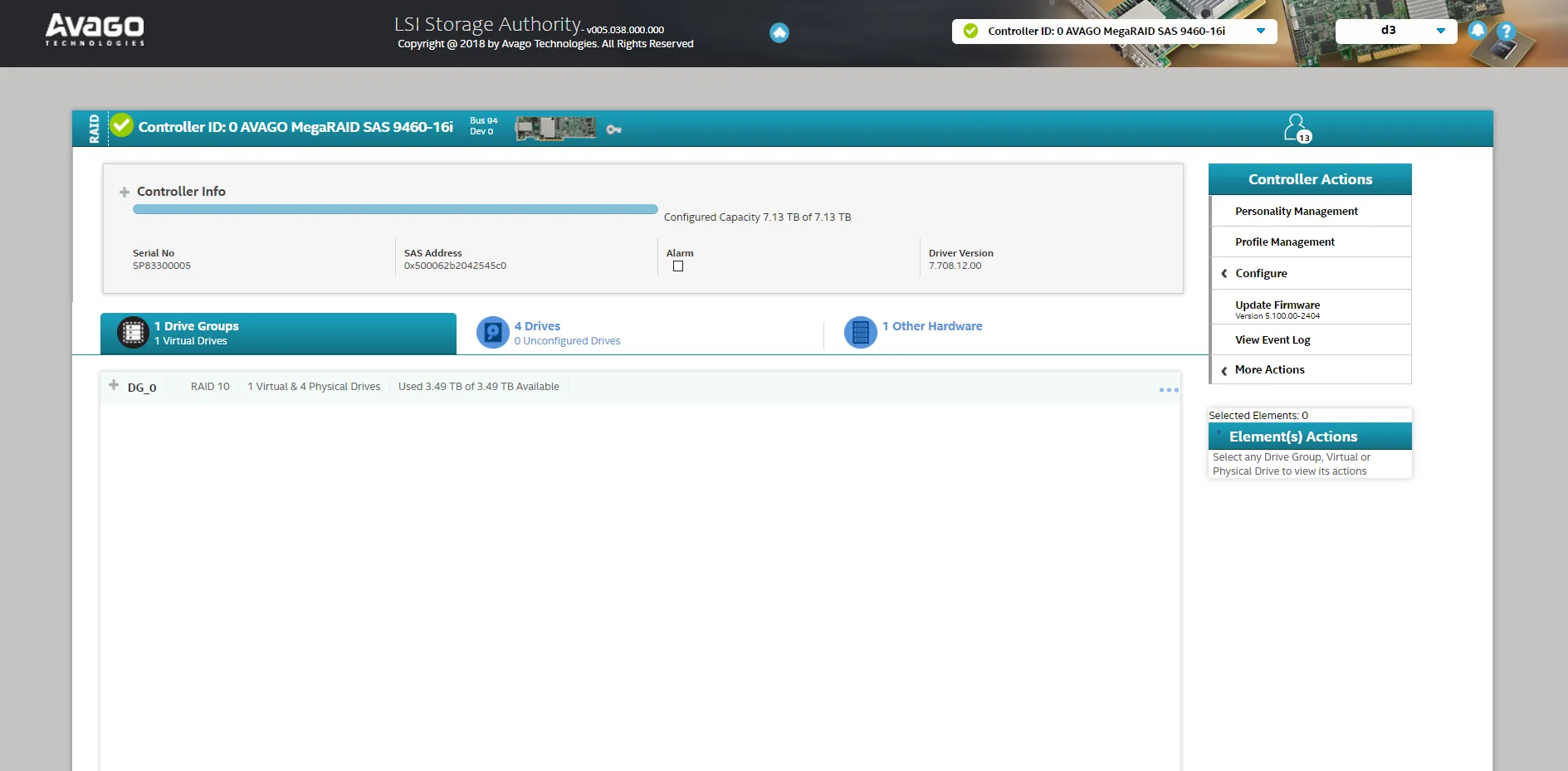Image resolution: width=1568 pixels, height=771 pixels.
Task: Expand the Configure submenu
Action: [x=1260, y=273]
